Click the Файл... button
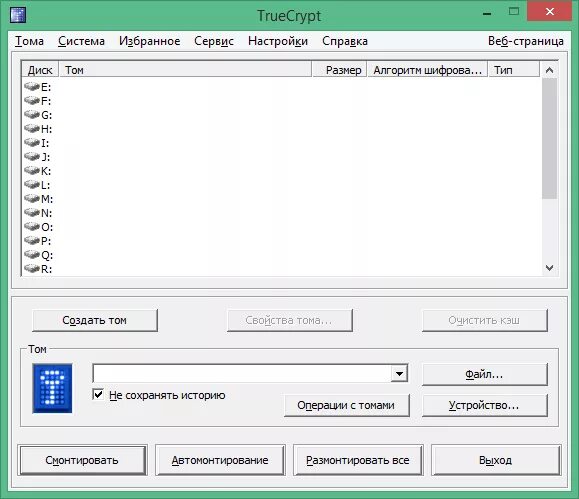Image resolution: width=579 pixels, height=499 pixels. [484, 375]
